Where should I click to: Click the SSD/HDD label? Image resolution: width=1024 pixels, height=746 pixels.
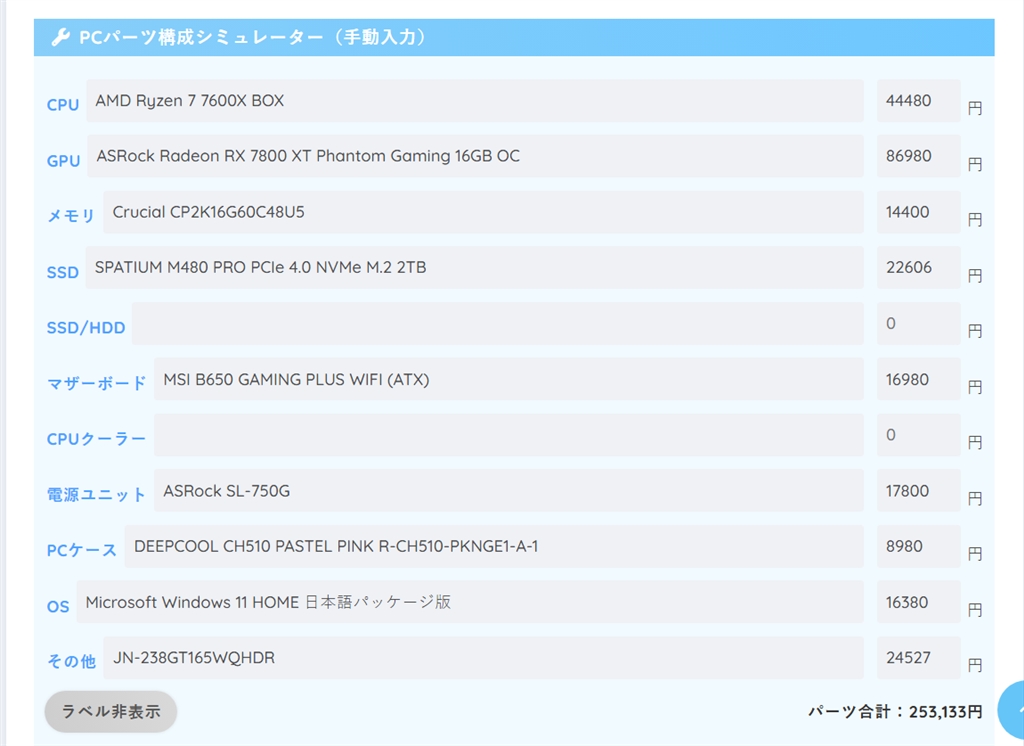(x=86, y=327)
